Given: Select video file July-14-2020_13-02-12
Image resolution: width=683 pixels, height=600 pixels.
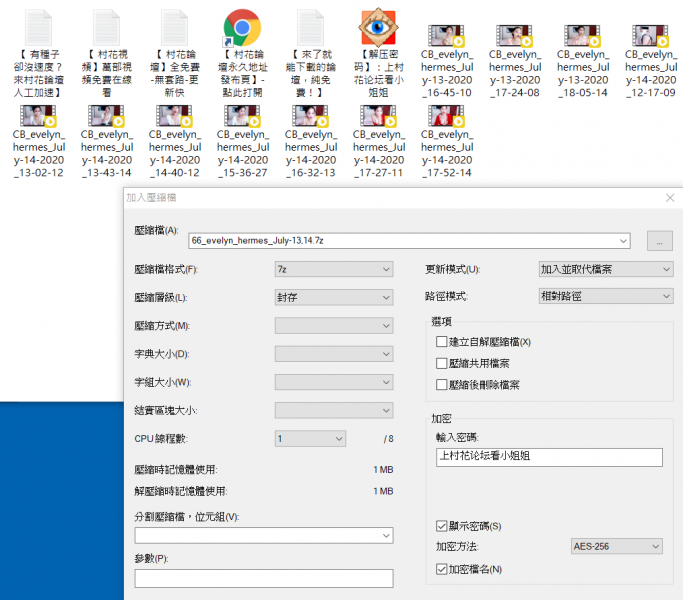Looking at the screenshot, I should (38, 116).
